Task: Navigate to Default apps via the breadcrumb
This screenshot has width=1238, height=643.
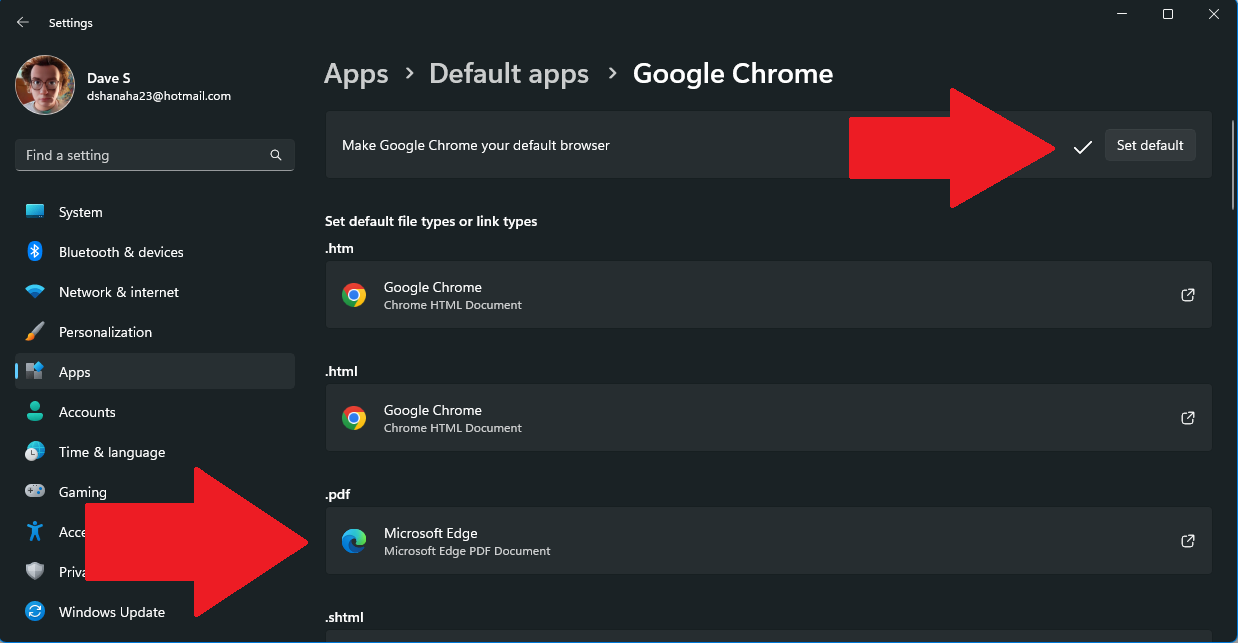Action: pos(508,73)
